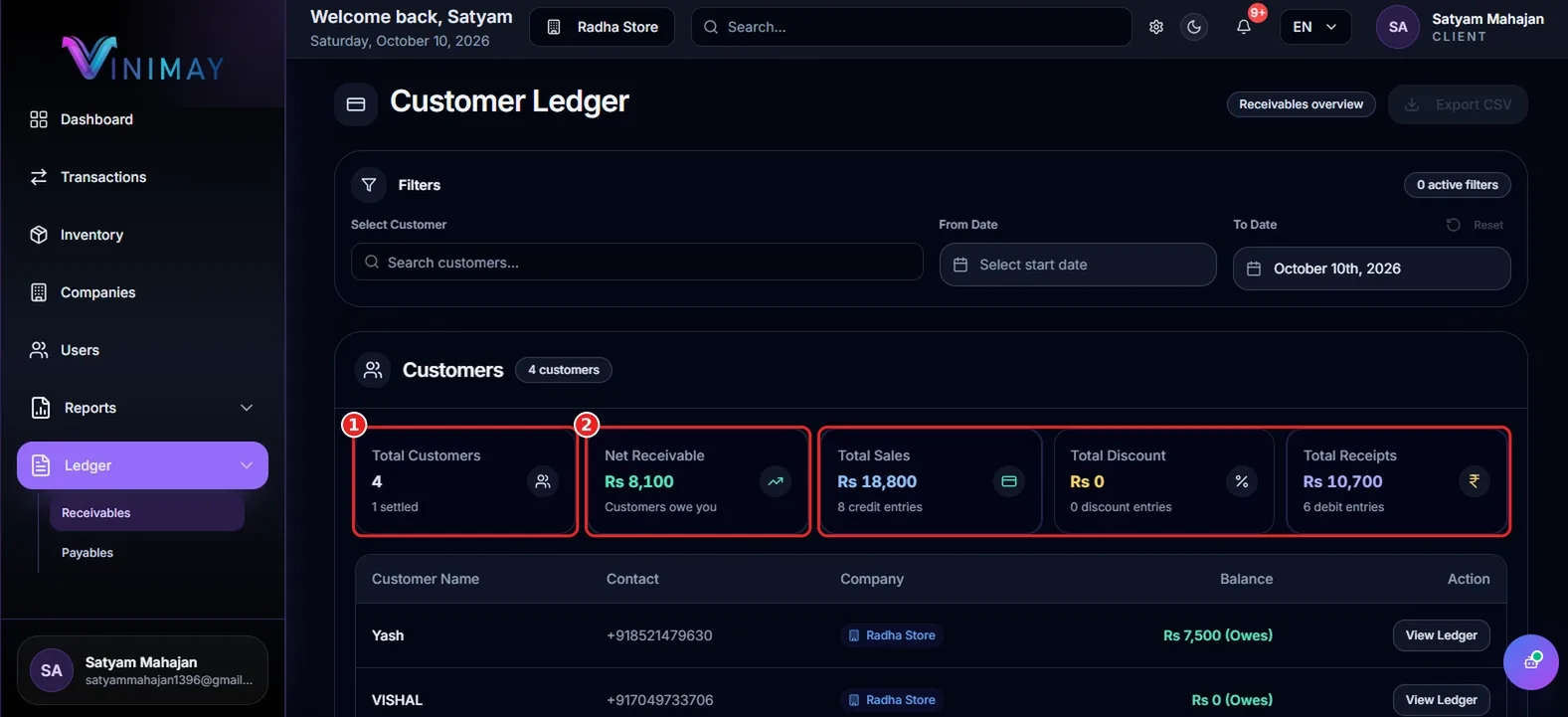Image resolution: width=1568 pixels, height=717 pixels.
Task: View Ledger for Yash
Action: click(x=1441, y=635)
